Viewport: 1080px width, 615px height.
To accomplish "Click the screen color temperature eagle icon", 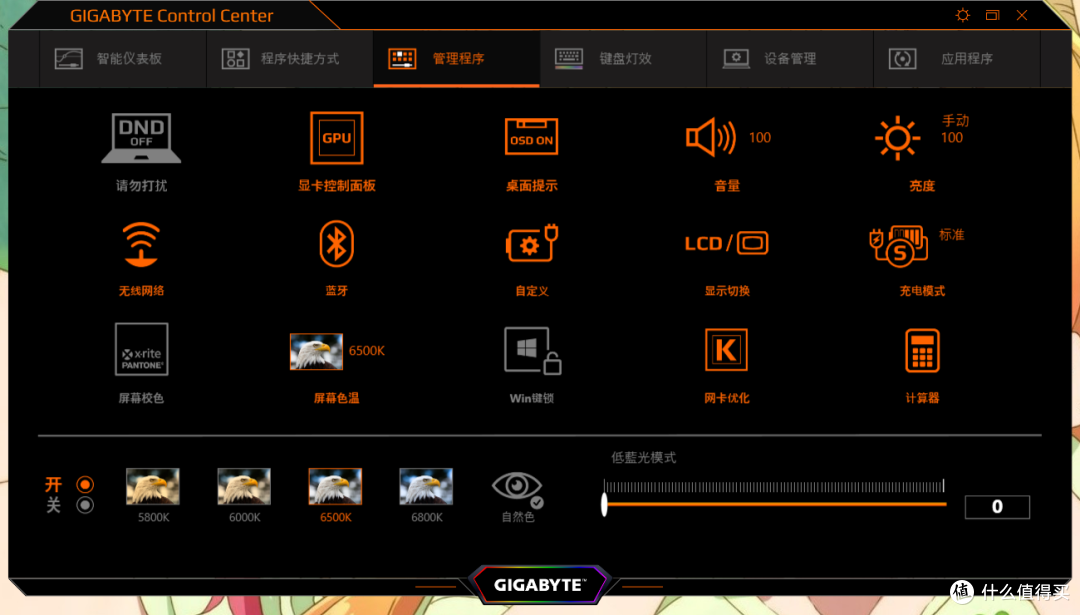I will click(x=316, y=351).
